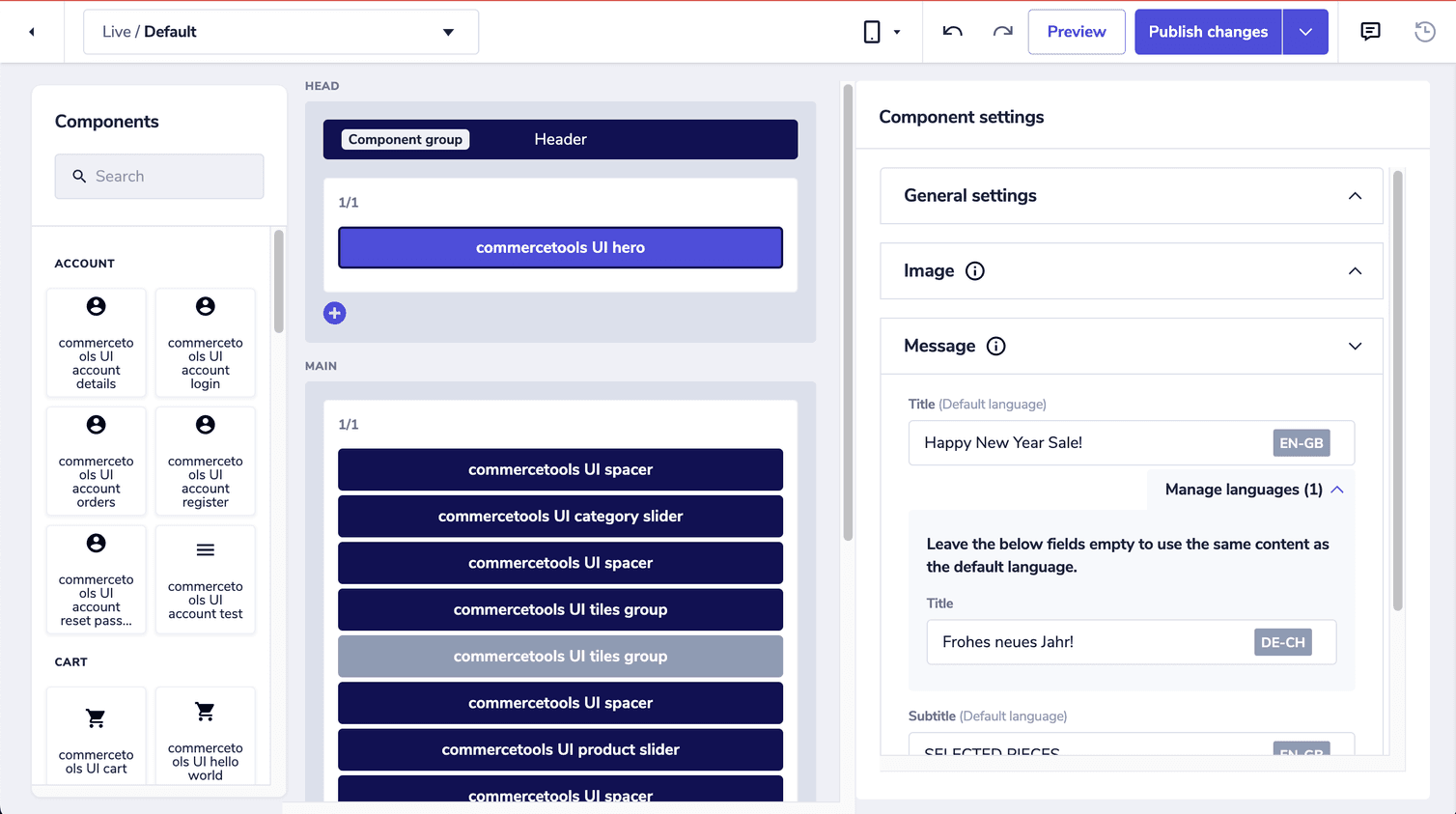Open the comments panel icon
1456x814 pixels.
1370,31
